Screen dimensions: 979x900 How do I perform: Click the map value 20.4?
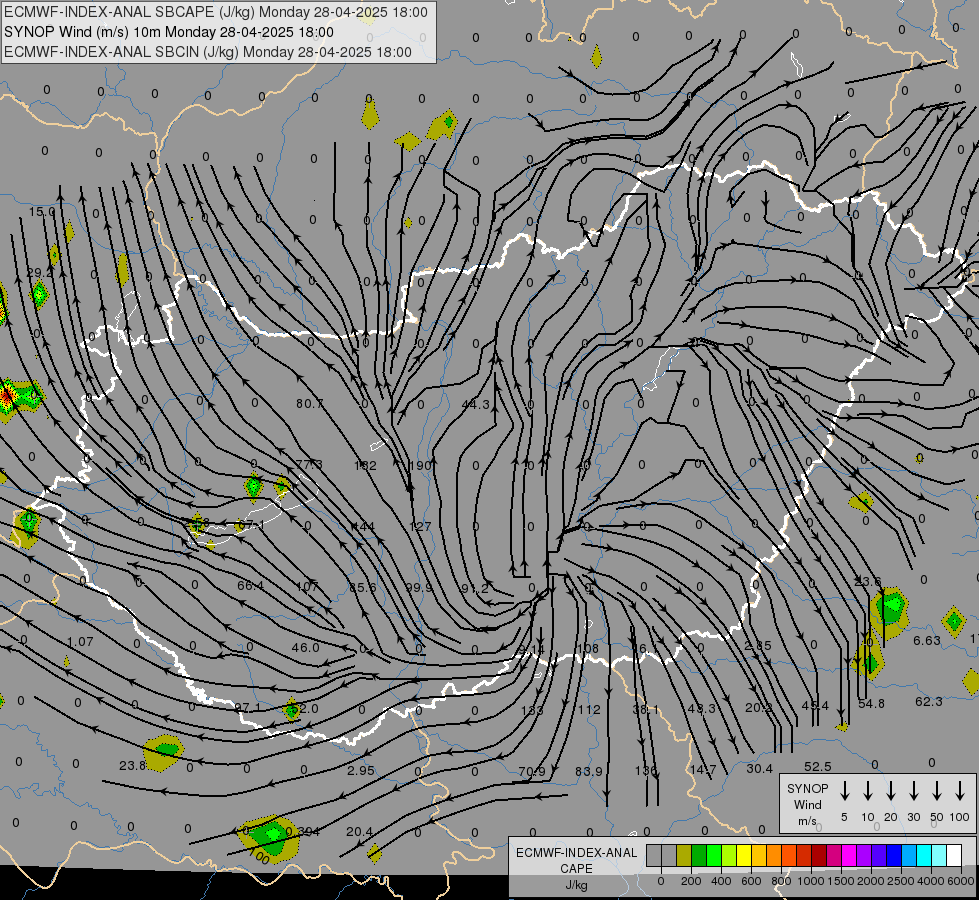point(359,831)
